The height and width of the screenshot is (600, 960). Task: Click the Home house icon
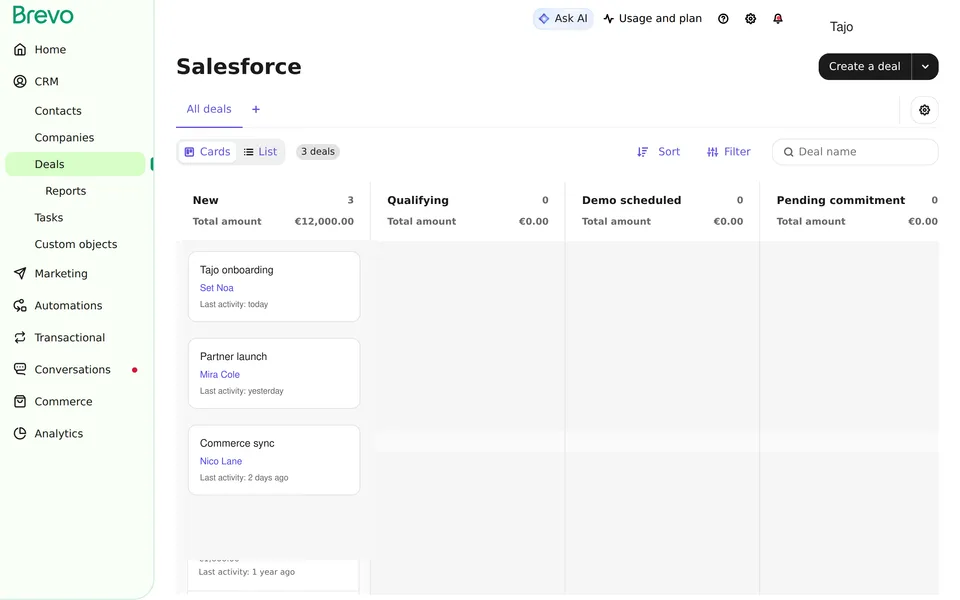pos(20,50)
